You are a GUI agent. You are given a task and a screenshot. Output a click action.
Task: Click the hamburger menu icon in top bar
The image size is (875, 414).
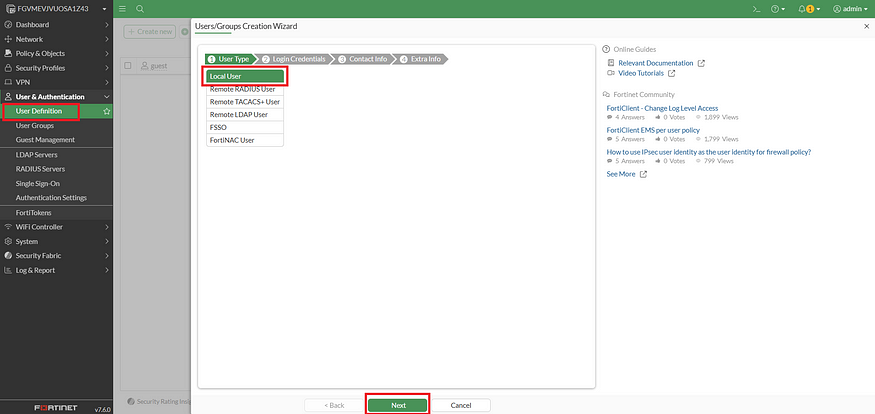click(x=122, y=9)
